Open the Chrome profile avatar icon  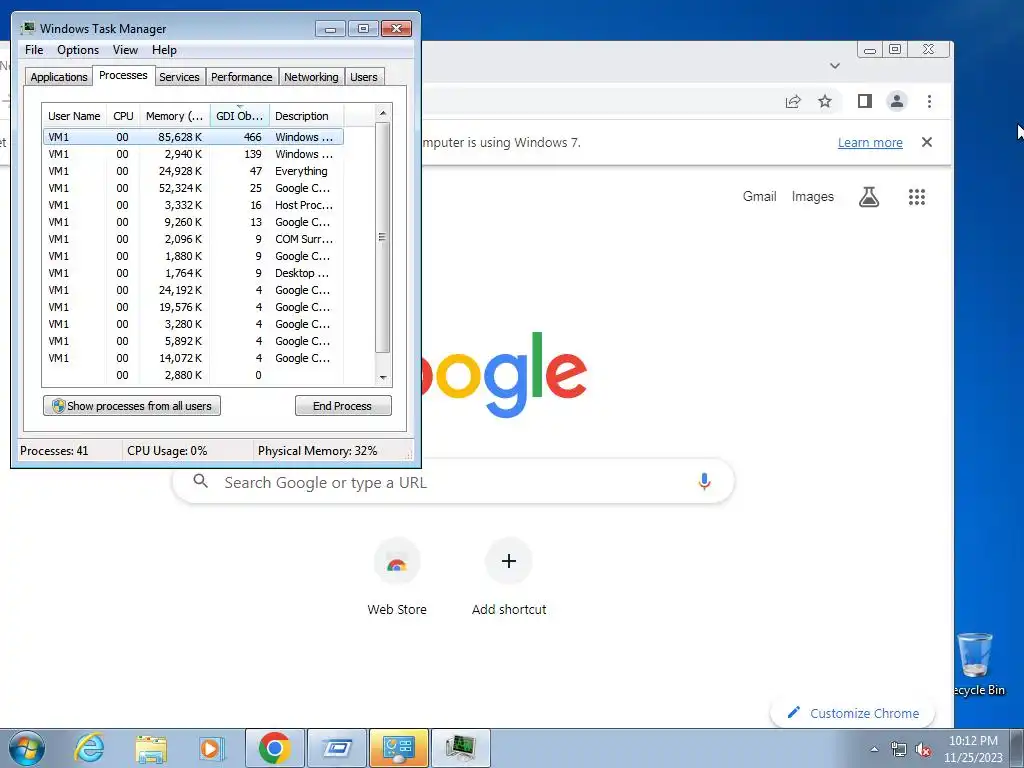(x=897, y=101)
